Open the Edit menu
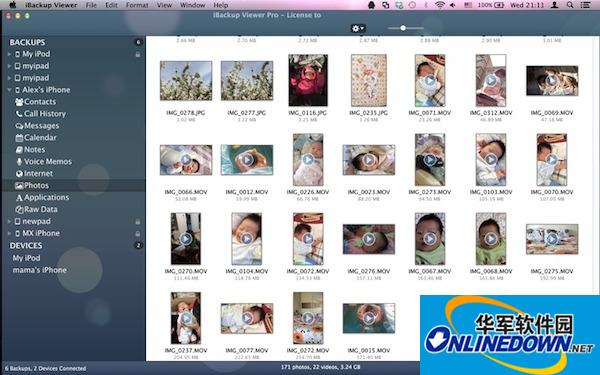This screenshot has height=375, width=600. [x=111, y=5]
